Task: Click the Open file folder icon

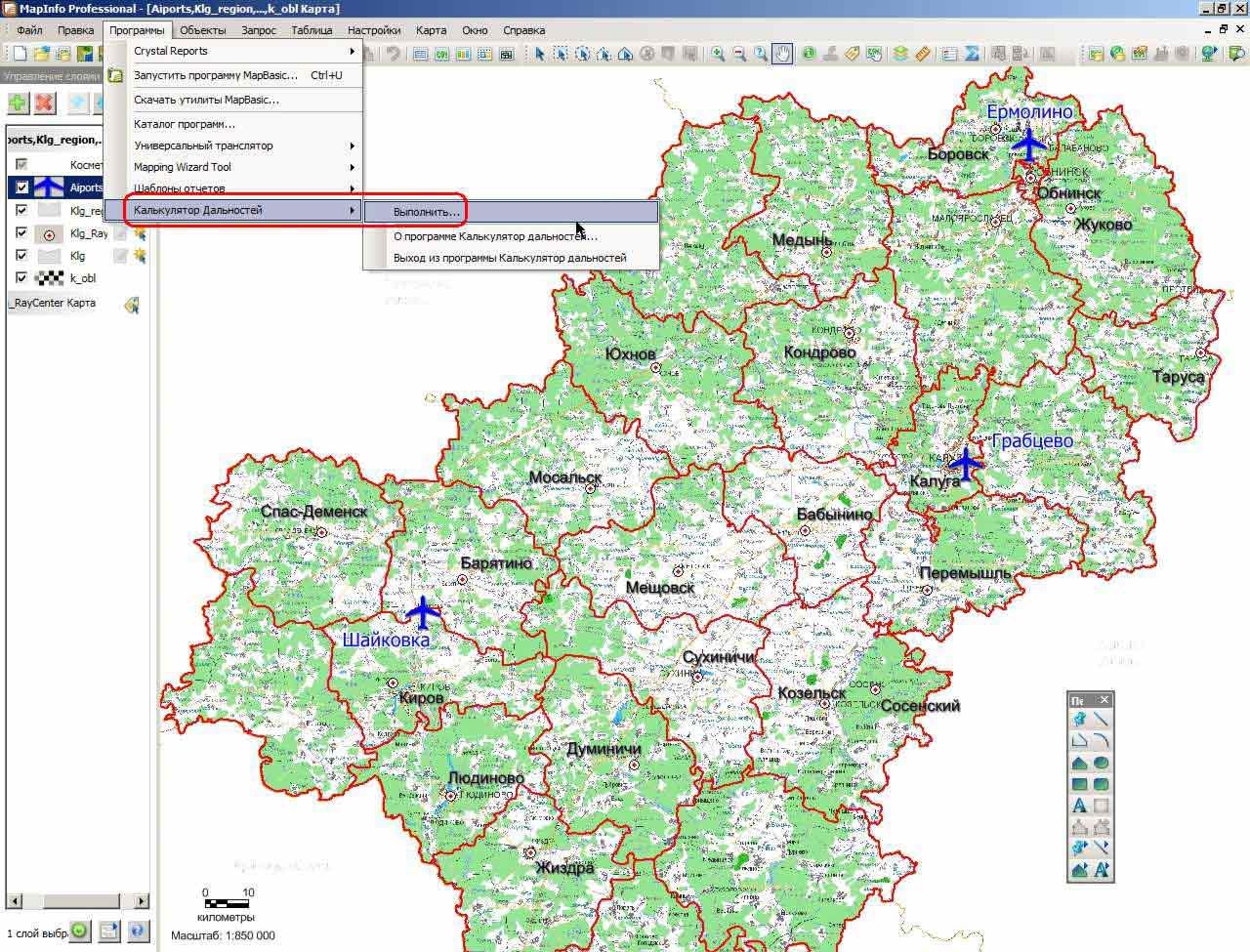Action: pos(41,54)
